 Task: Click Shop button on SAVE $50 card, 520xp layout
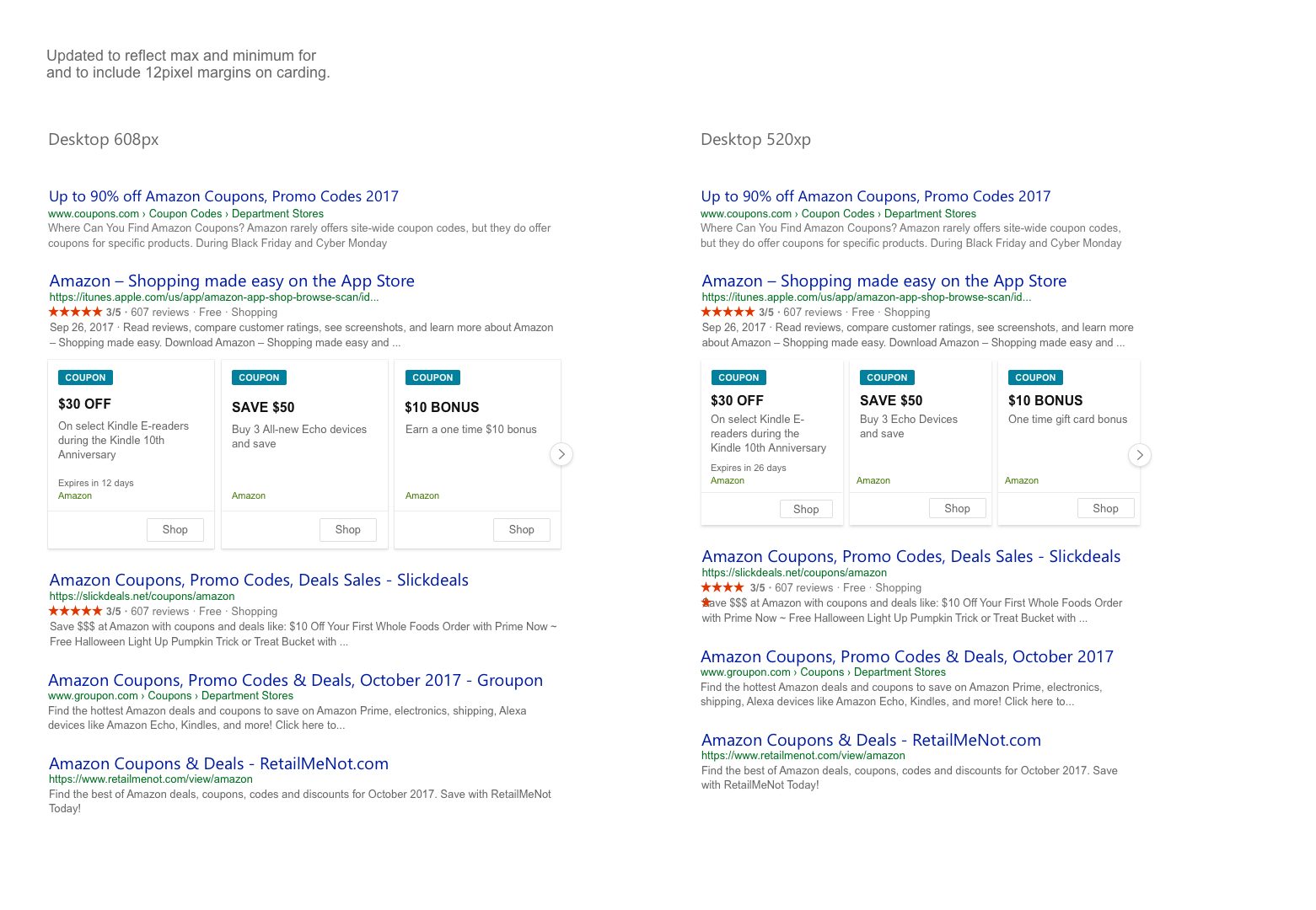point(957,508)
